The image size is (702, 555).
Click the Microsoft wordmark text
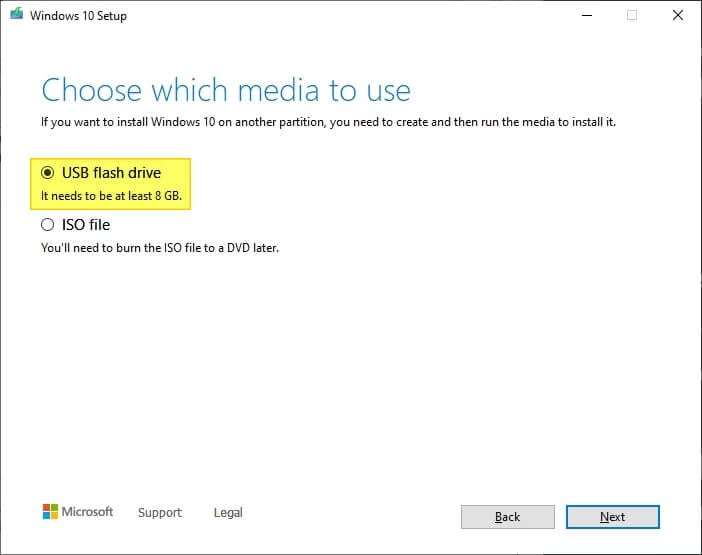(x=87, y=512)
